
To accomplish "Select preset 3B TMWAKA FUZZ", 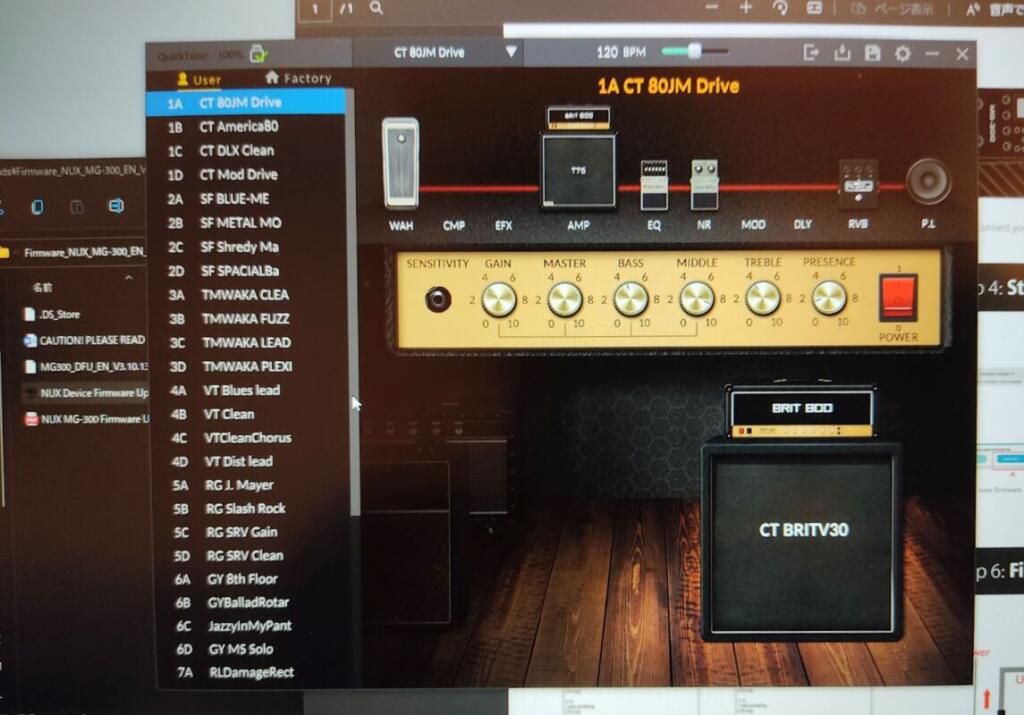I will 249,319.
